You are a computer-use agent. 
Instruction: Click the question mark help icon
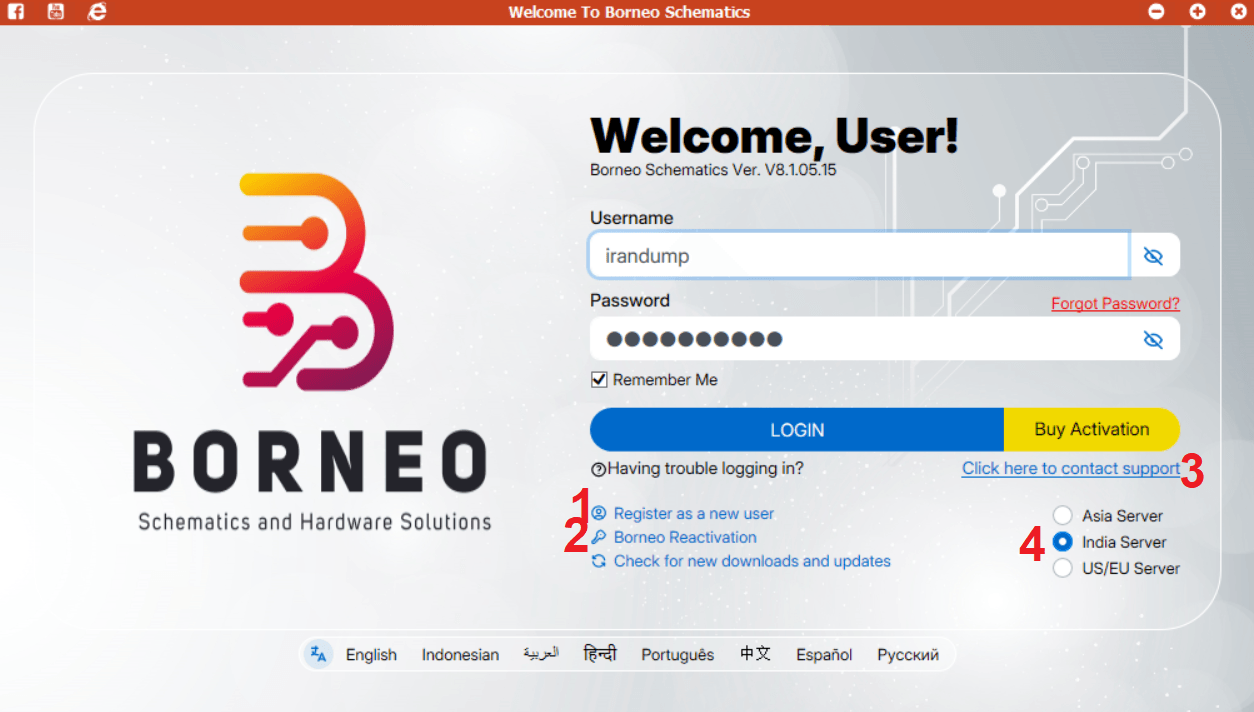598,469
